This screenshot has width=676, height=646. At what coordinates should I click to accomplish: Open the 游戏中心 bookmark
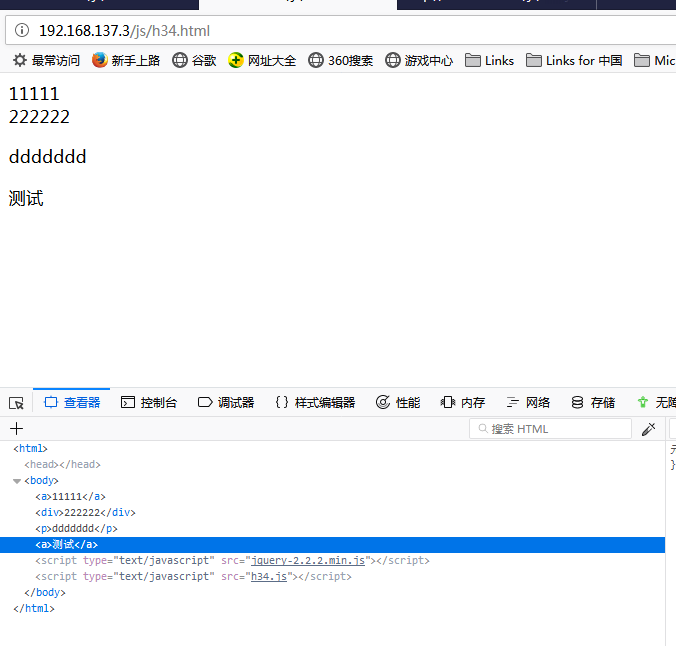coord(419,60)
